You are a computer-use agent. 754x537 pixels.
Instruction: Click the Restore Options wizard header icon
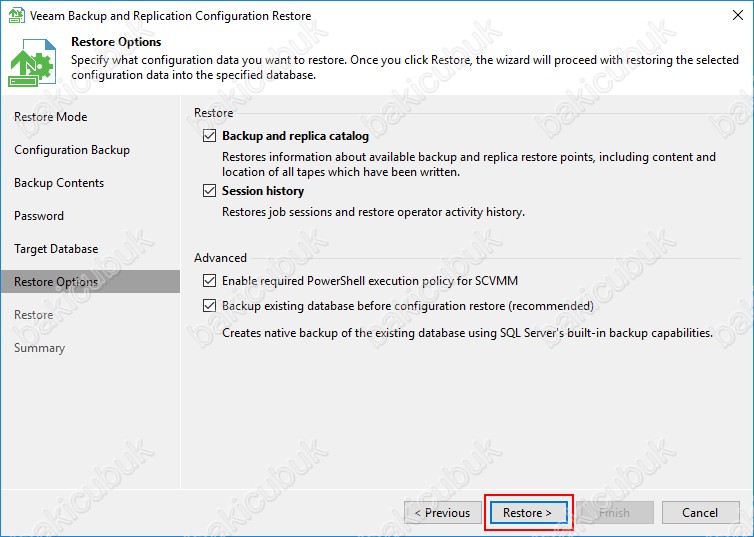point(32,62)
